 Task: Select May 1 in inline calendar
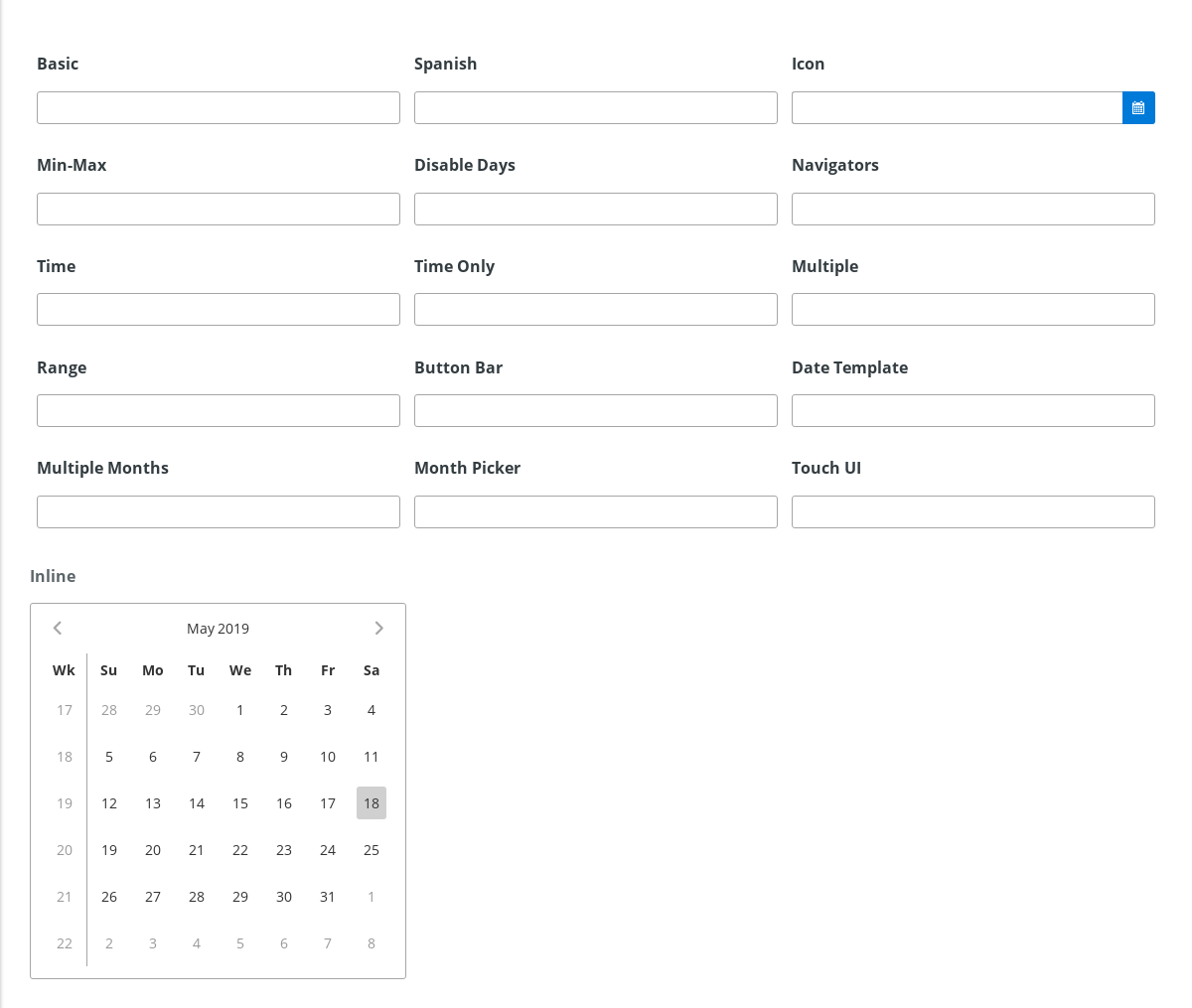pyautogui.click(x=240, y=710)
